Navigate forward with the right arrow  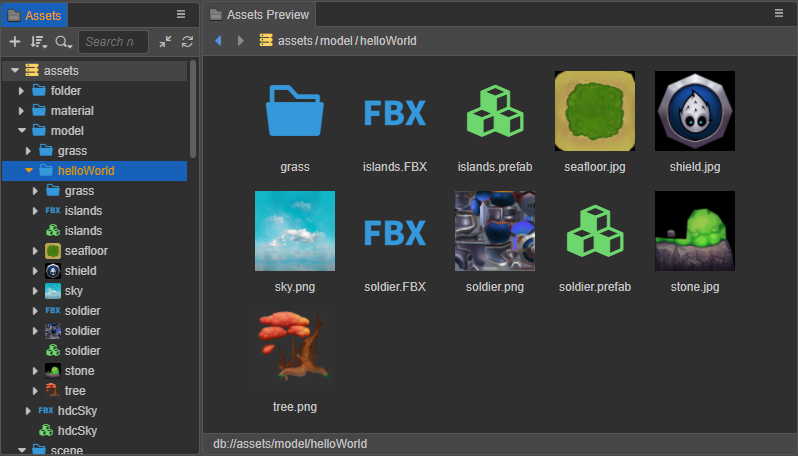click(x=240, y=41)
